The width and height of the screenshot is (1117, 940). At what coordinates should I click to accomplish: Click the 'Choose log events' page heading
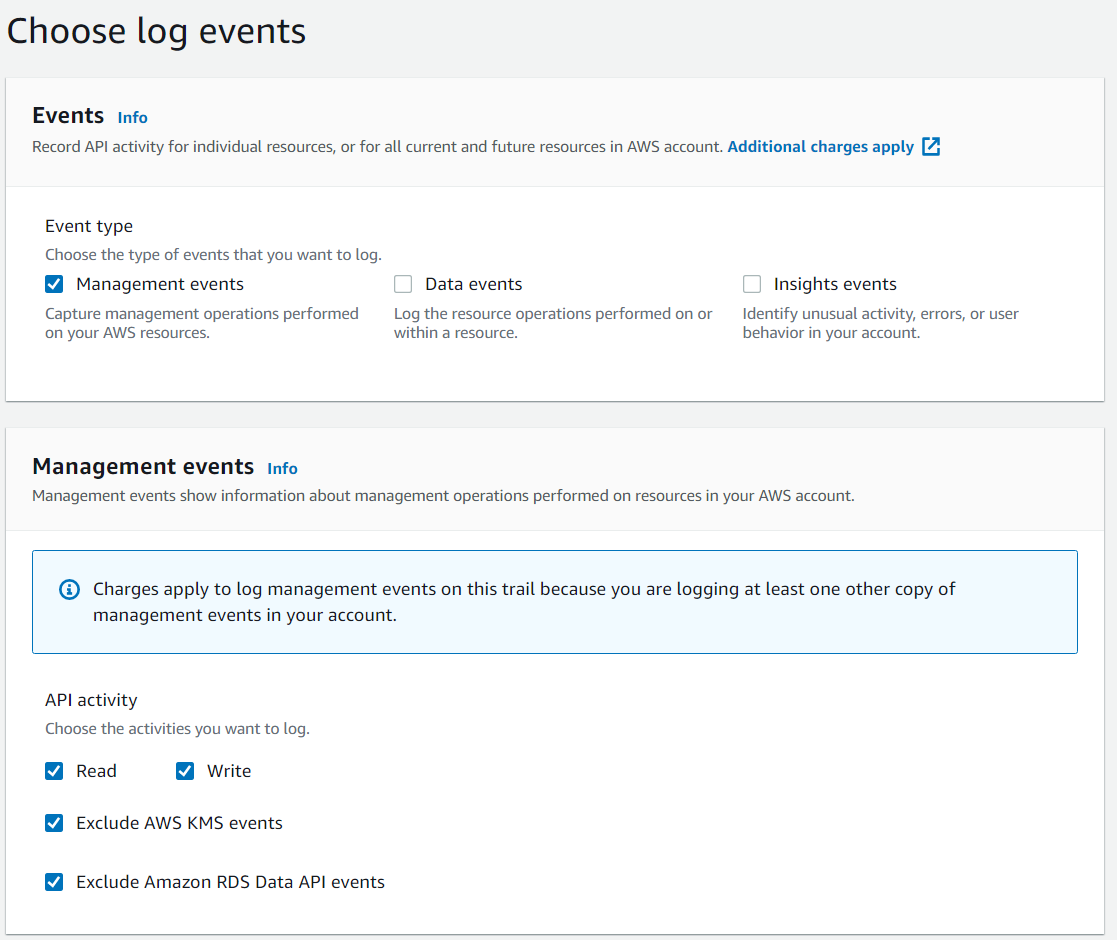[x=156, y=31]
